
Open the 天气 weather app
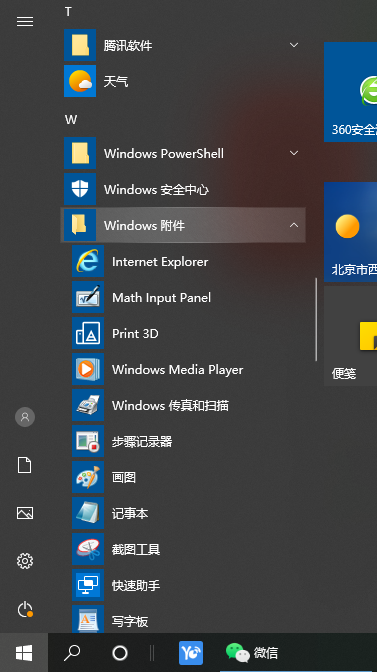[183, 81]
